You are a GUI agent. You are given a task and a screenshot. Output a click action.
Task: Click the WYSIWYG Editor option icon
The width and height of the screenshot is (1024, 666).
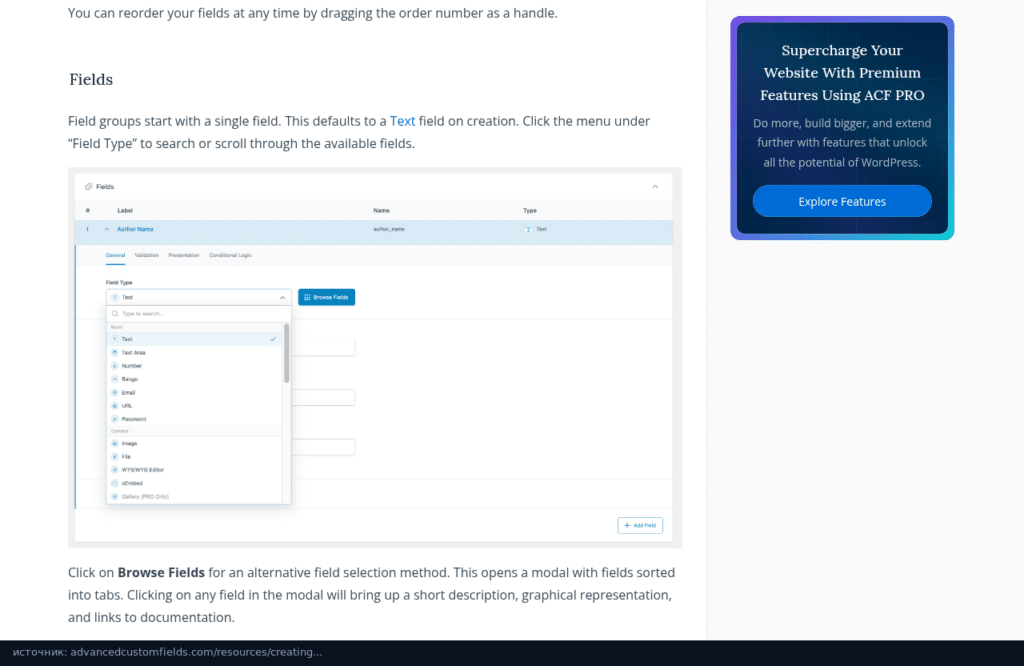(x=115, y=470)
